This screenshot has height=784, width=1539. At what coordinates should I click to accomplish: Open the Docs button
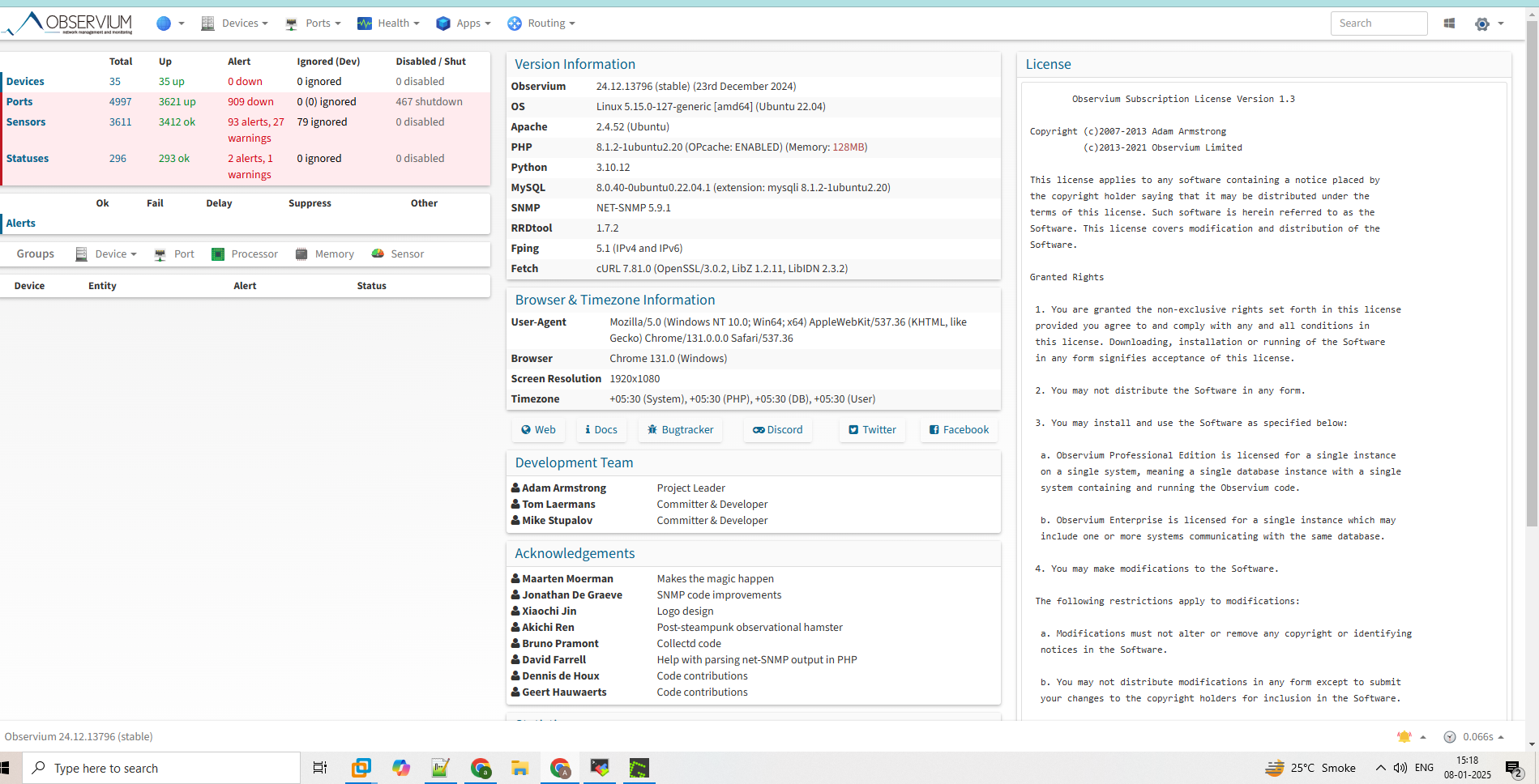click(x=601, y=429)
